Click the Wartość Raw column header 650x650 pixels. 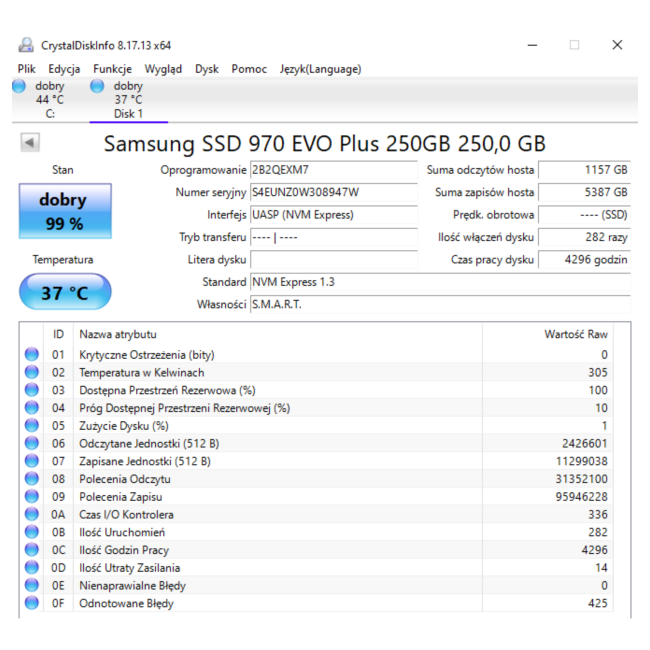548,334
